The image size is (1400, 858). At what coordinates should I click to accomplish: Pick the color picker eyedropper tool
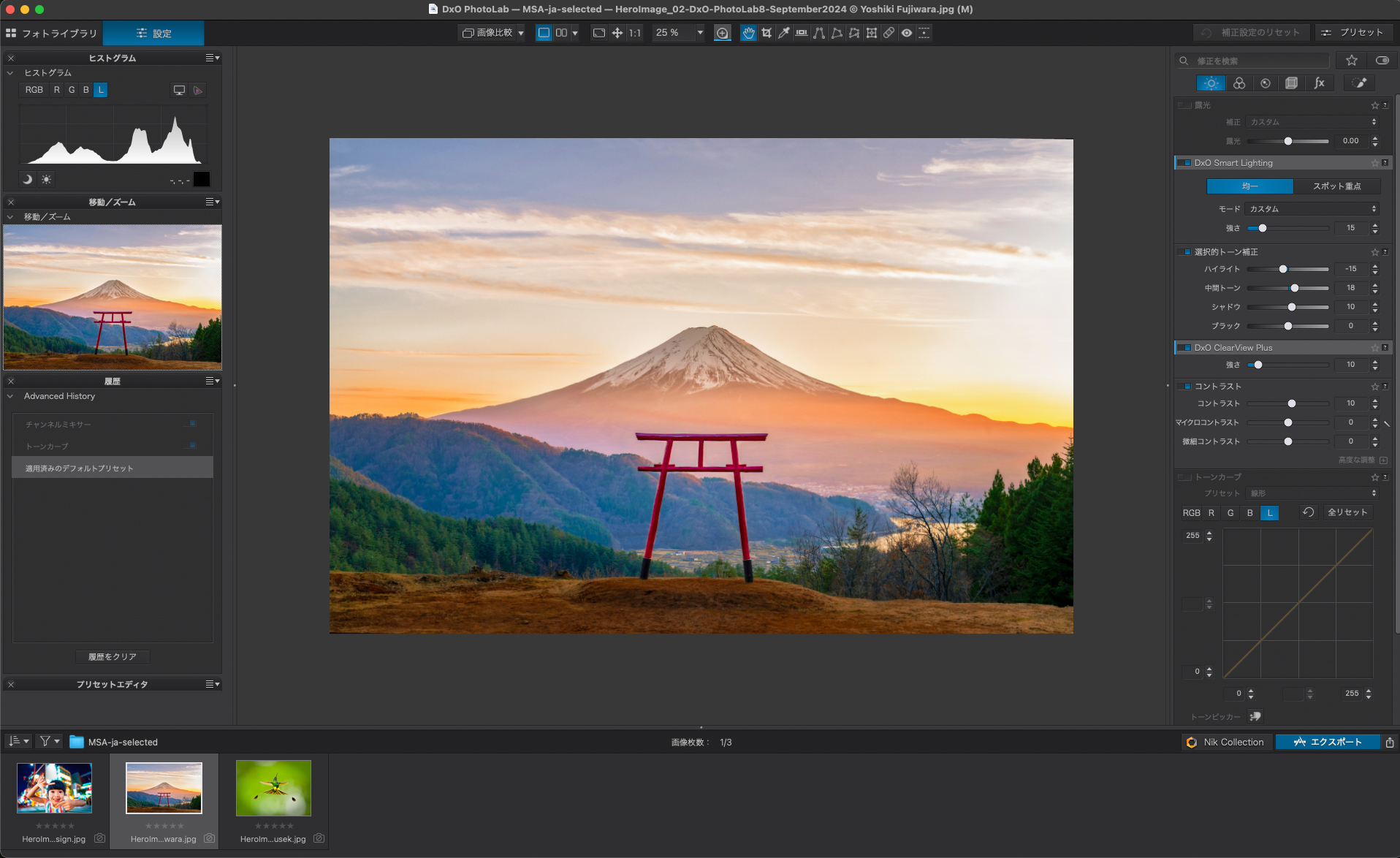coord(783,33)
